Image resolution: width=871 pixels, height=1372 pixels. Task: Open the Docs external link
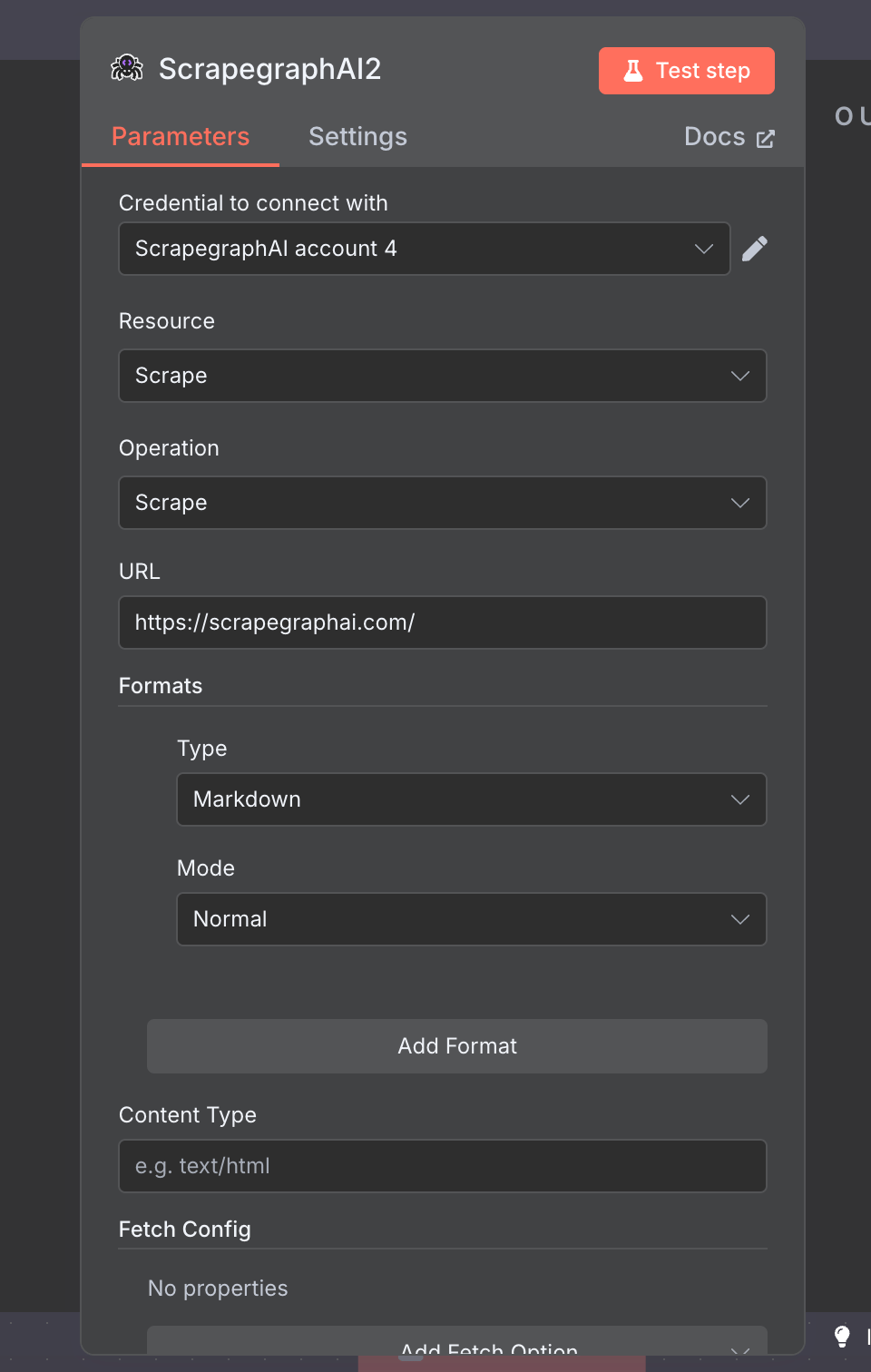(x=729, y=137)
